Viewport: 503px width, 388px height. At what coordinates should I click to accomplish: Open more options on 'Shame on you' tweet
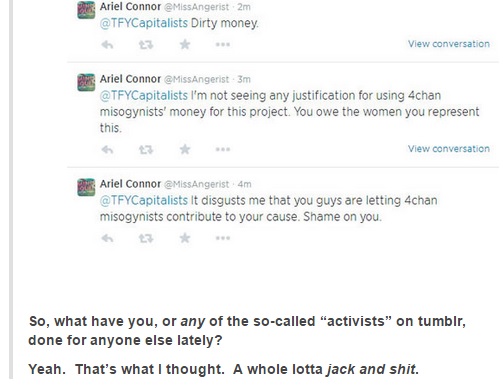(223, 238)
